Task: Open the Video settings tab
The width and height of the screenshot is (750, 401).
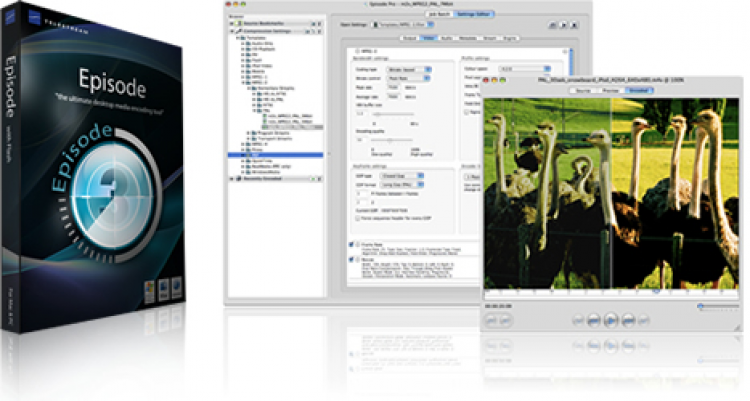Action: tap(429, 38)
